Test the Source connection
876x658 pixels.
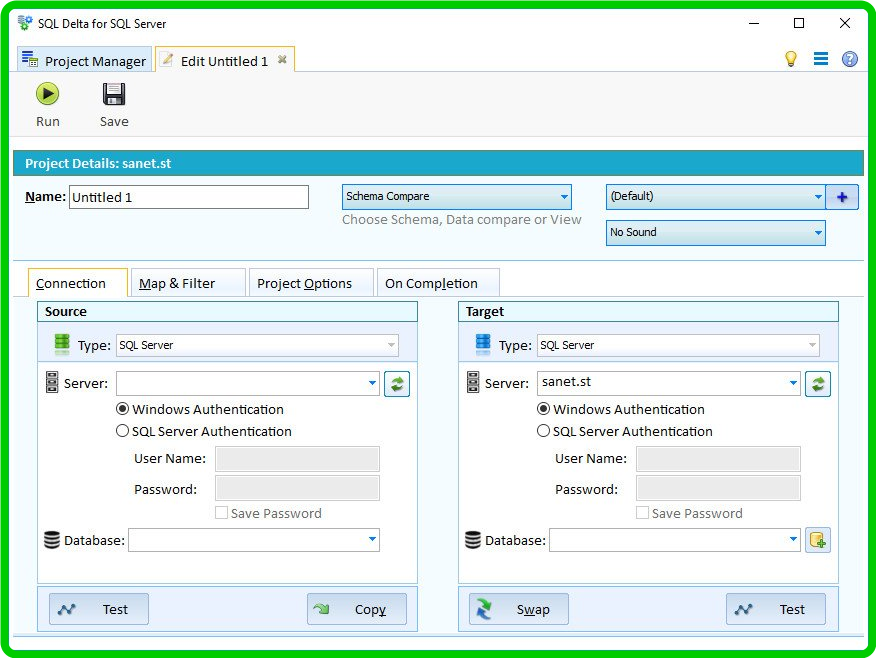coord(99,609)
